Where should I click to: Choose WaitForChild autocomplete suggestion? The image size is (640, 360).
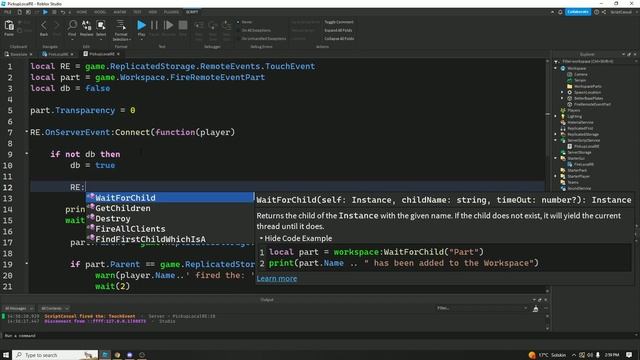170,198
